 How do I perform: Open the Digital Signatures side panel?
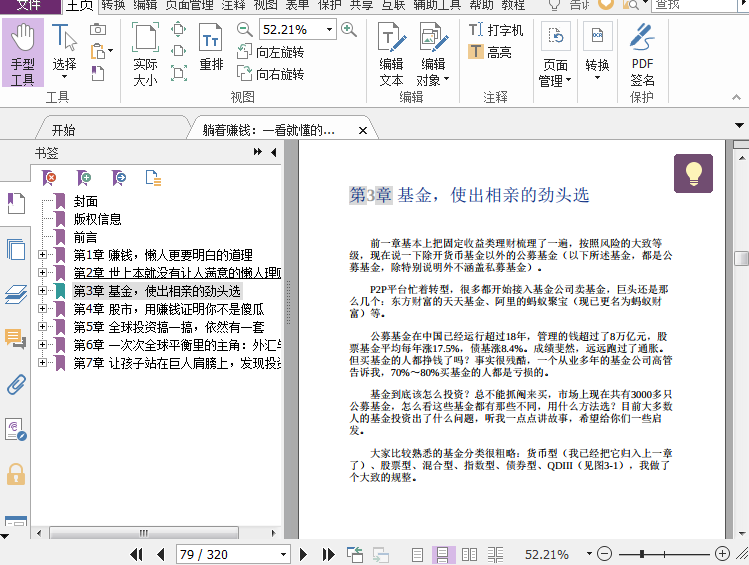pos(16,429)
